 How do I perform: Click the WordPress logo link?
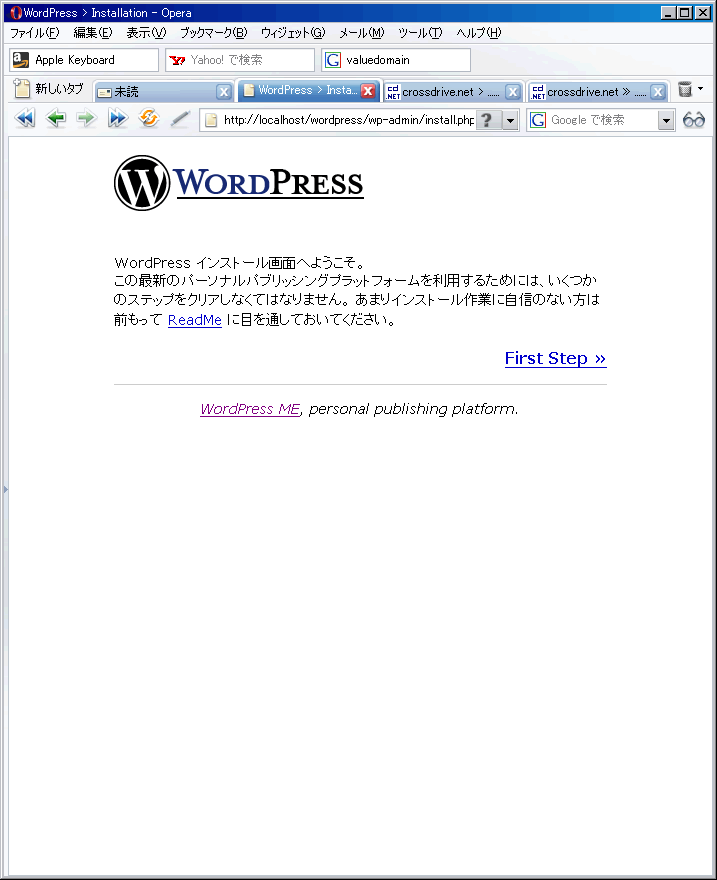[239, 183]
